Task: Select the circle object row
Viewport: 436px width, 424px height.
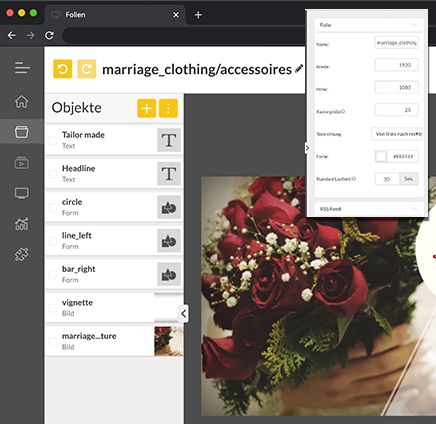Action: click(114, 207)
